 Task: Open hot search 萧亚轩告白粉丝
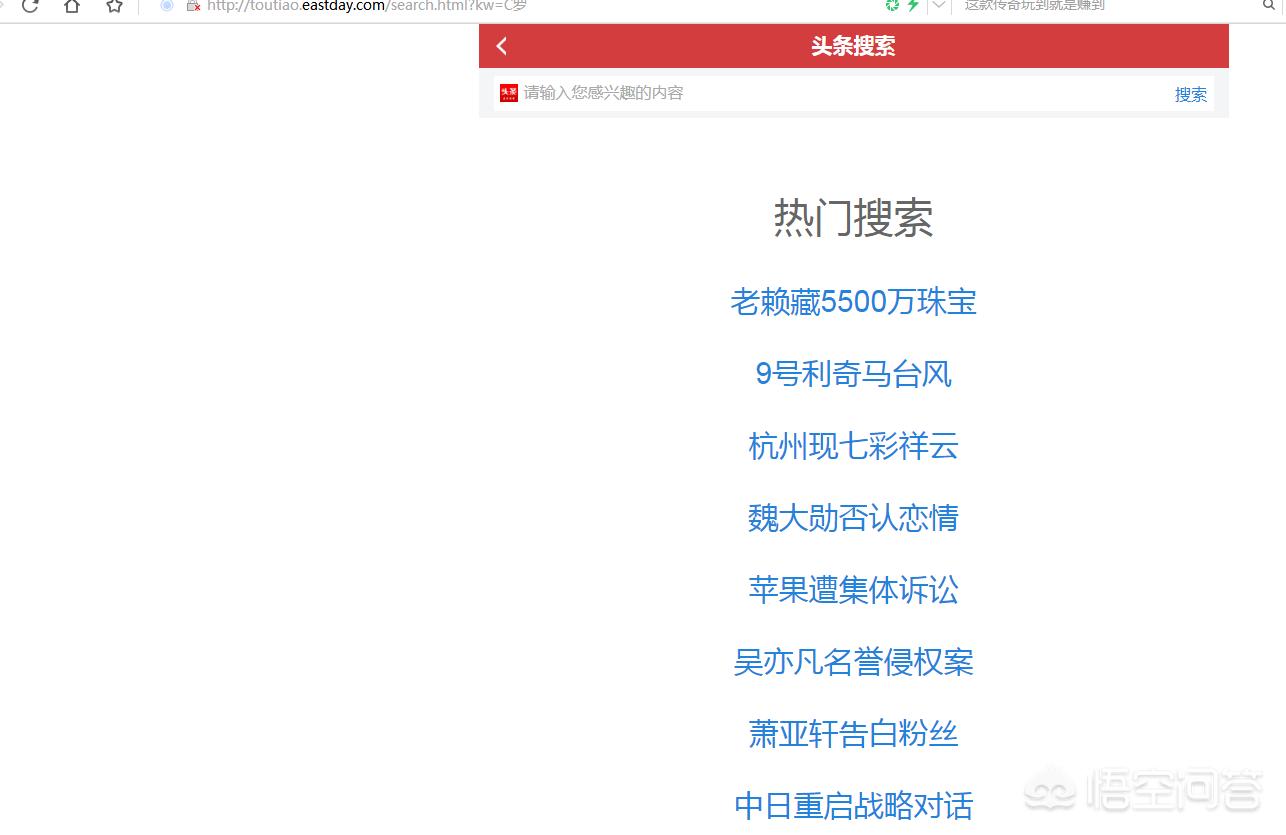tap(853, 734)
